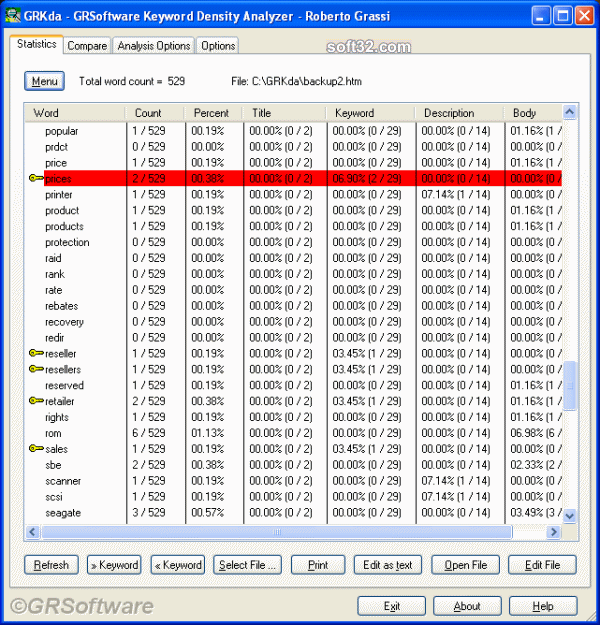
Task: Click the 00.57% percent cell for seagate
Action: point(207,512)
